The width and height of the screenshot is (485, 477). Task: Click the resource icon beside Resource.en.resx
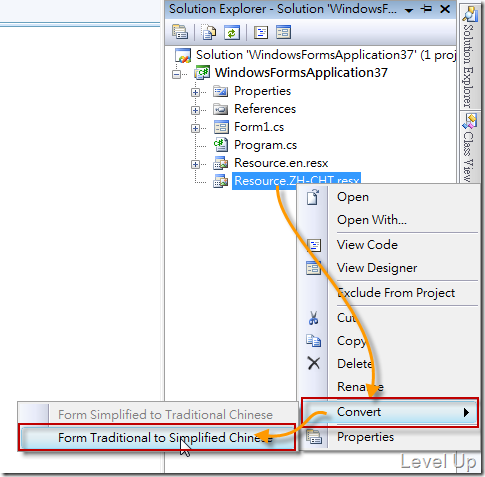(x=221, y=163)
